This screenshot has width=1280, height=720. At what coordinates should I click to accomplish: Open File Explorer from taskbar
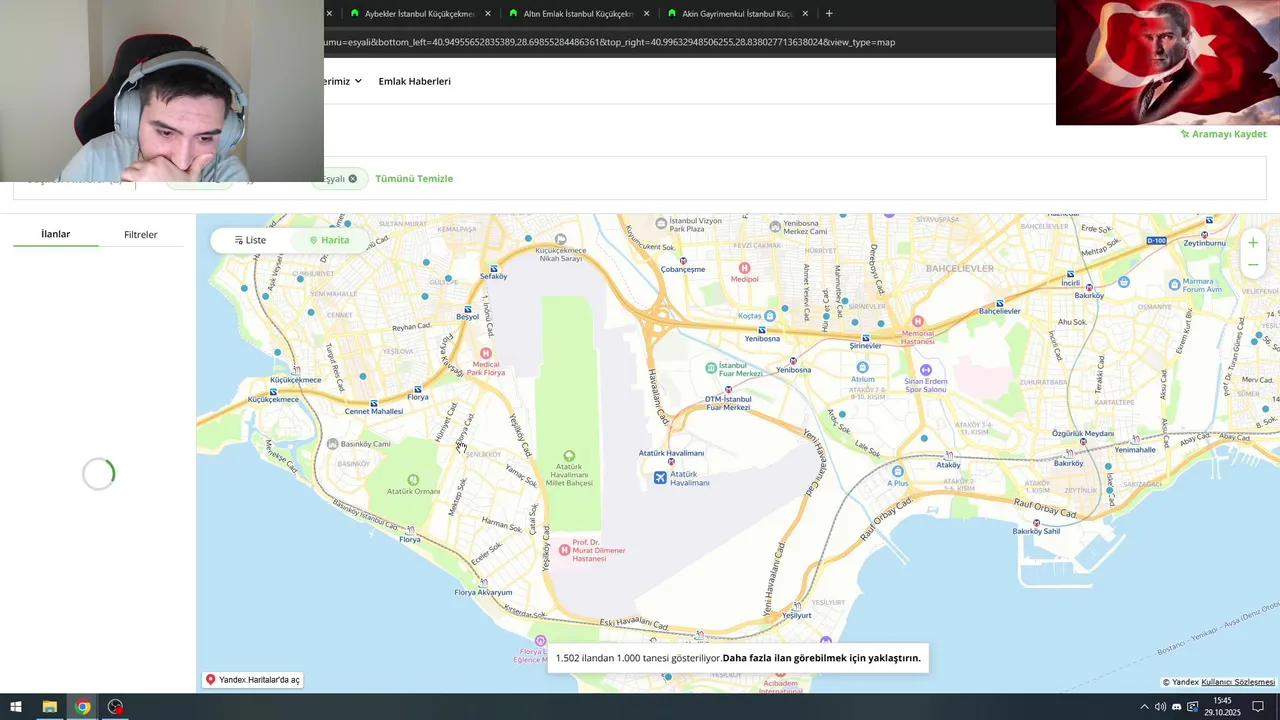click(x=49, y=707)
